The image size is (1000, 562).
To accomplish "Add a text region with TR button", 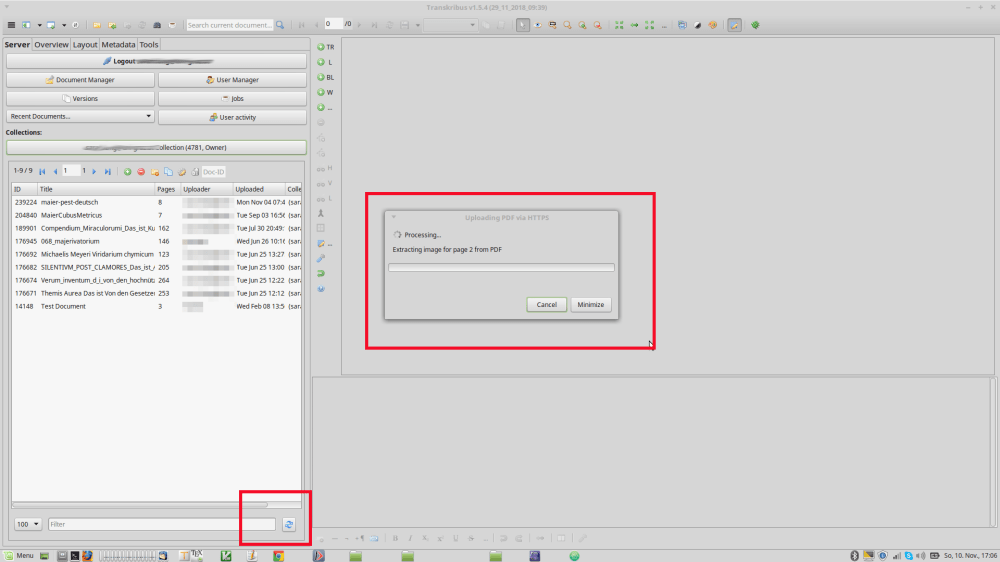I will pos(326,47).
